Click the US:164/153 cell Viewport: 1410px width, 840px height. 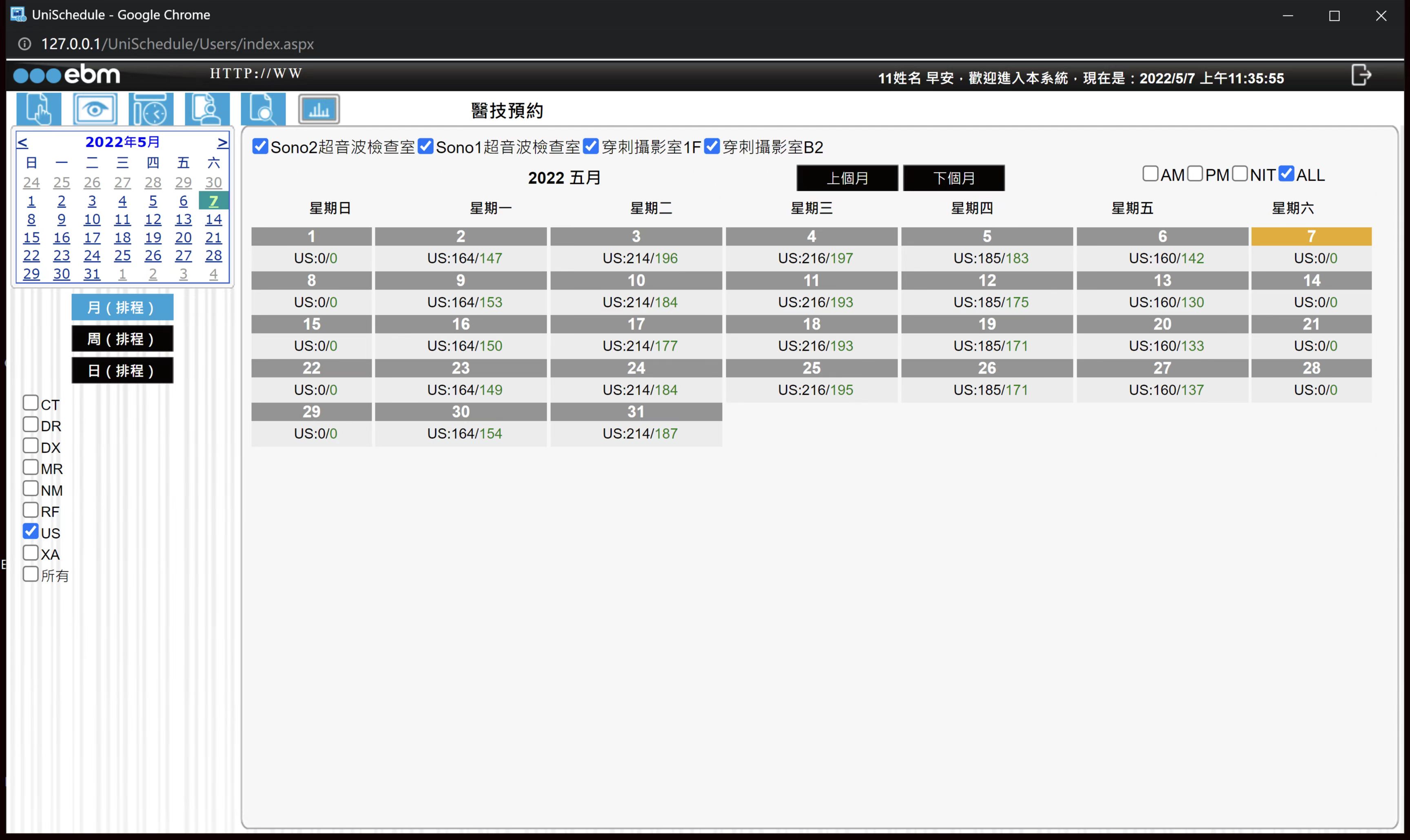465,302
